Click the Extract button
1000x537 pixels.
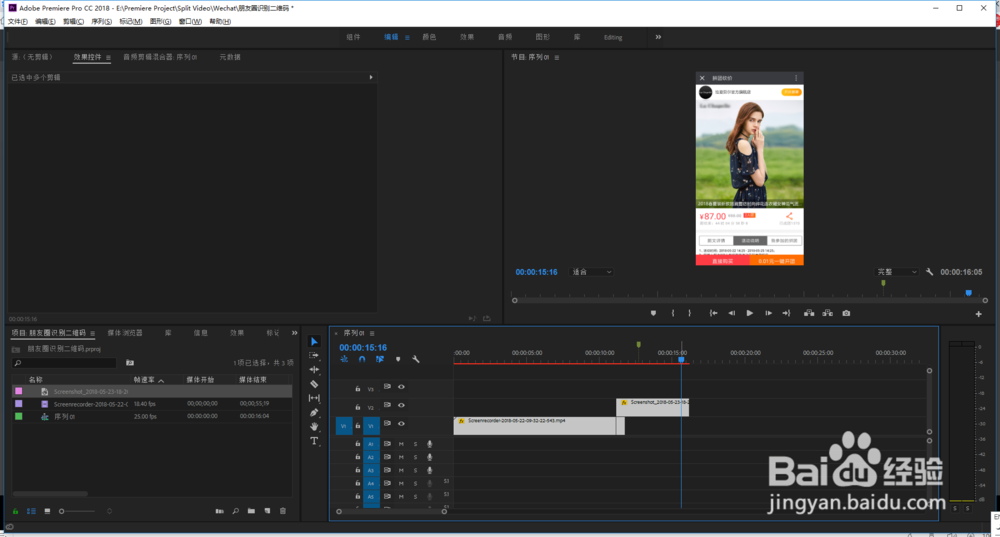click(827, 313)
